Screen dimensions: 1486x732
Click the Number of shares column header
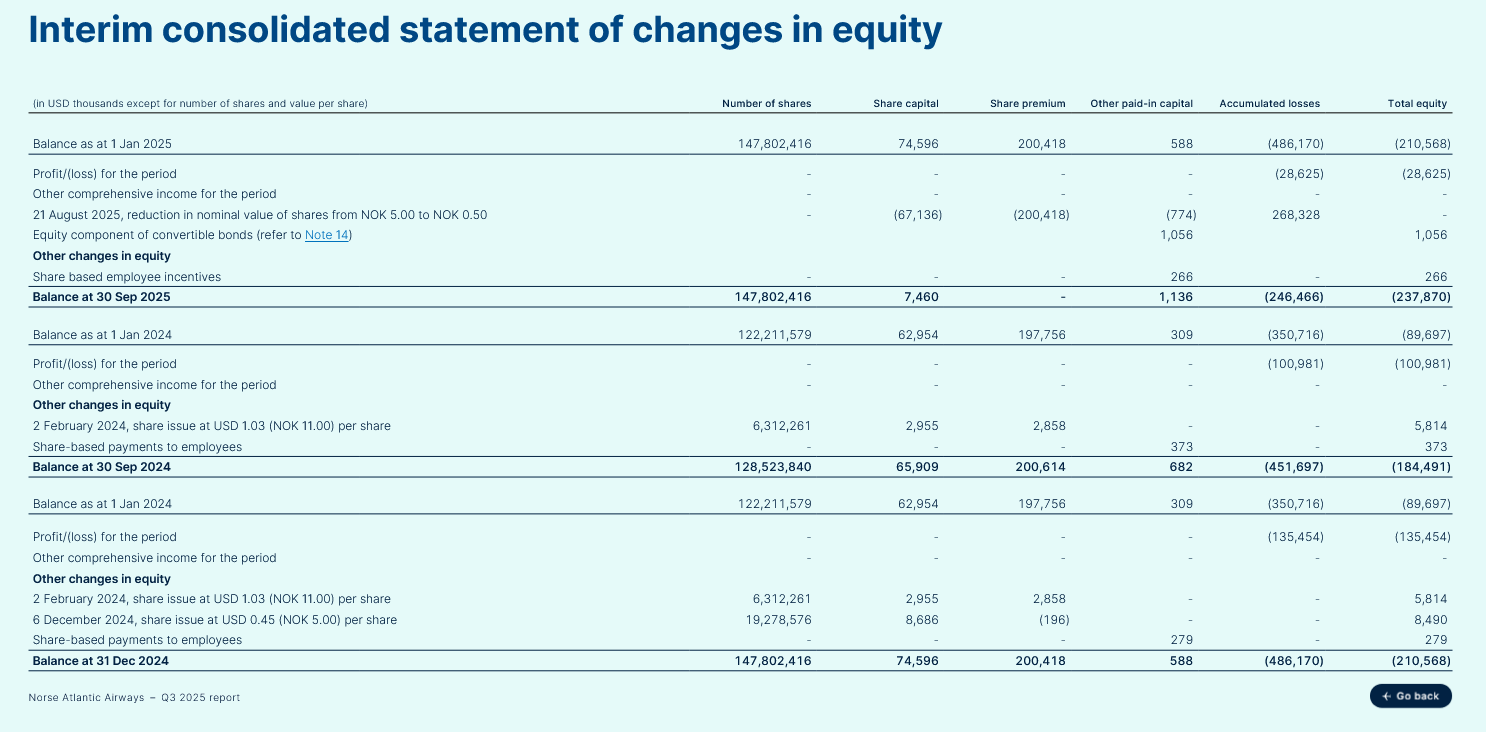pyautogui.click(x=766, y=103)
